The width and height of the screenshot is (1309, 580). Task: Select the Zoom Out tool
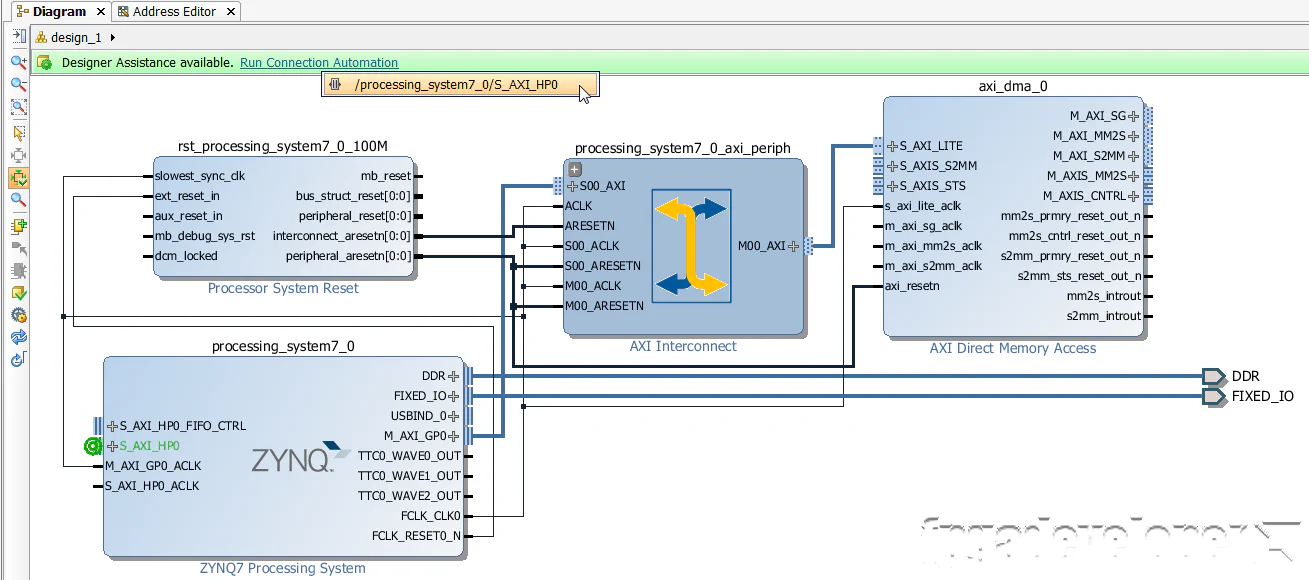(x=18, y=84)
